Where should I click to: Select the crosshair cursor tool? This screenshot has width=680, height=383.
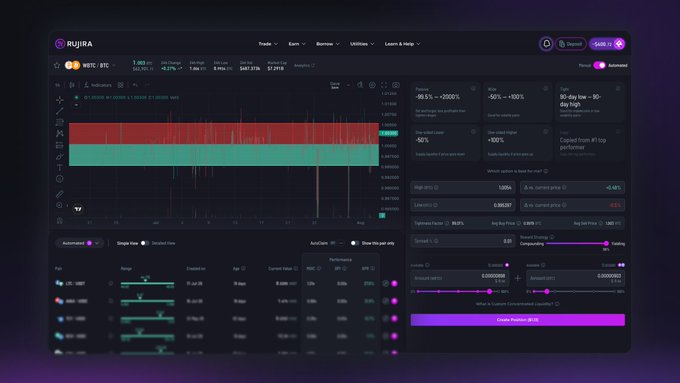60,100
